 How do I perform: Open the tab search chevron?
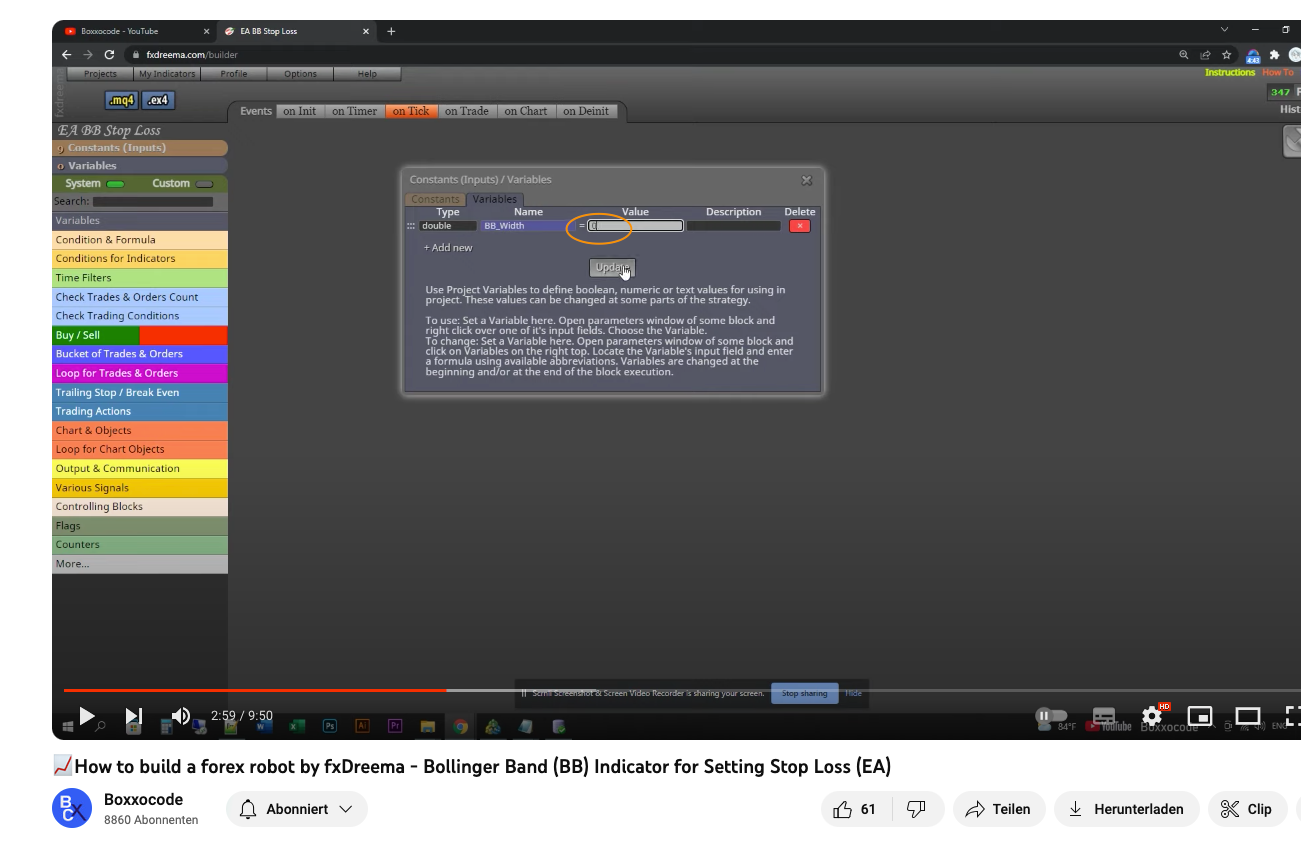1225,30
